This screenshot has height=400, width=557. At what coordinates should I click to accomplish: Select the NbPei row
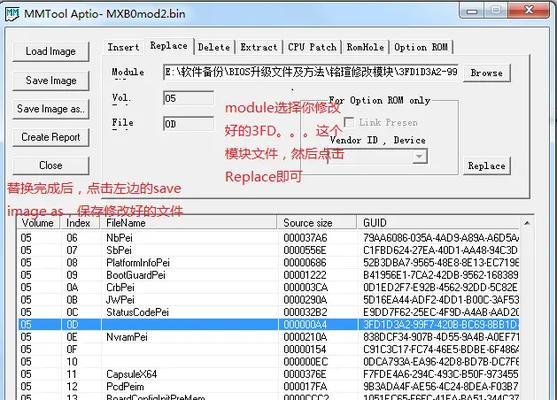pyautogui.click(x=268, y=238)
